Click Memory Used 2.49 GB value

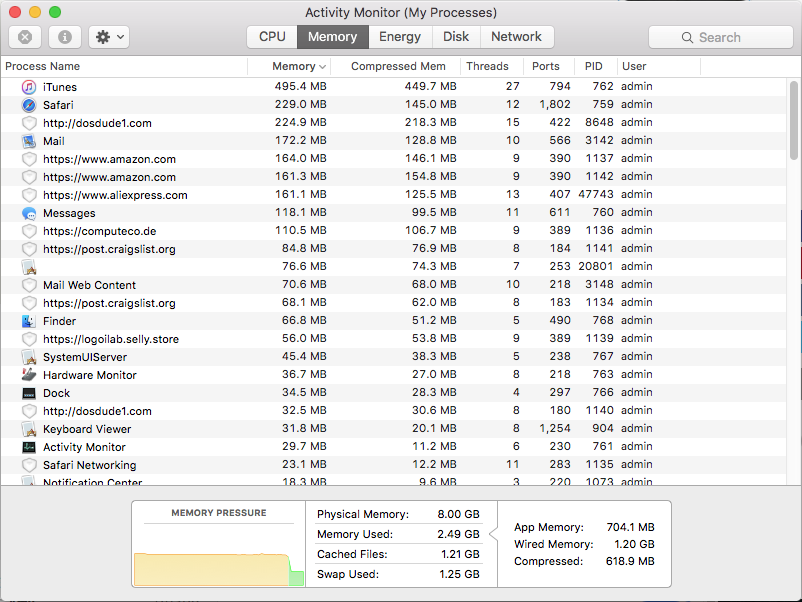458,534
